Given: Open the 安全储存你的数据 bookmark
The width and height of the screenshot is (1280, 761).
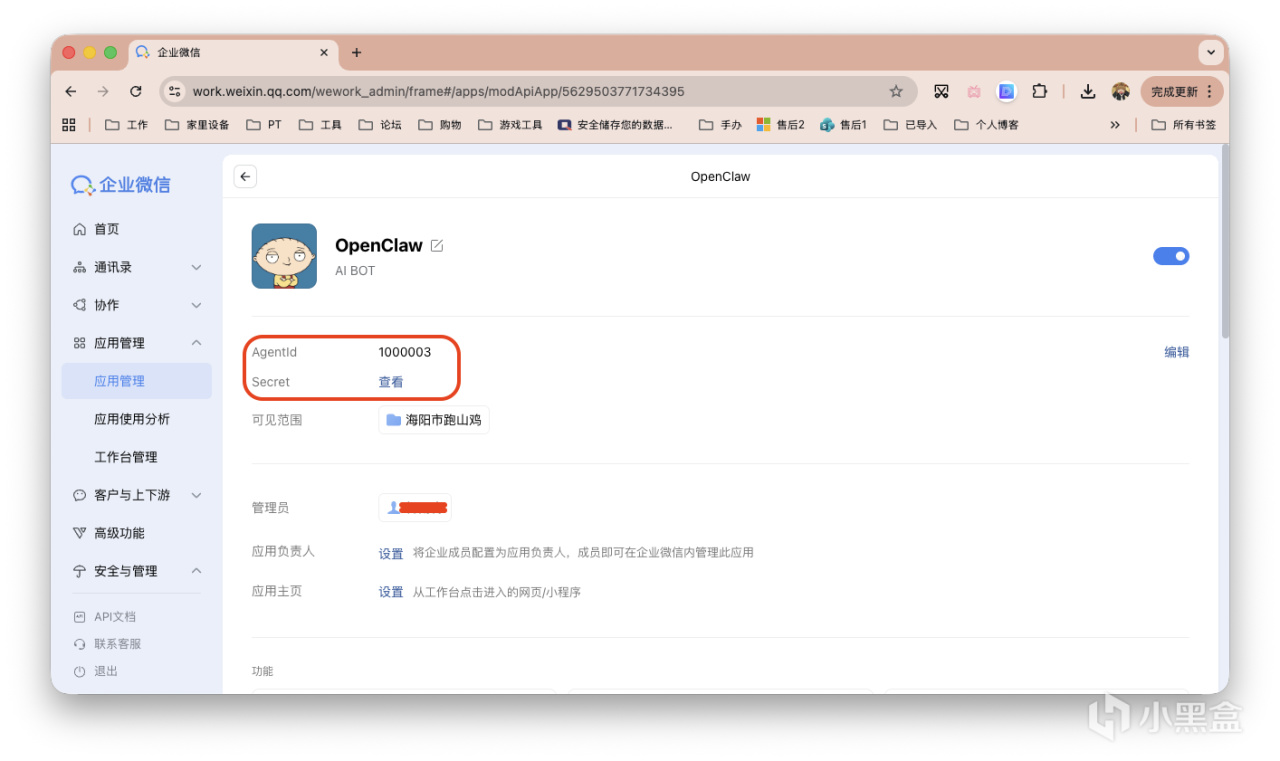Looking at the screenshot, I should (616, 125).
